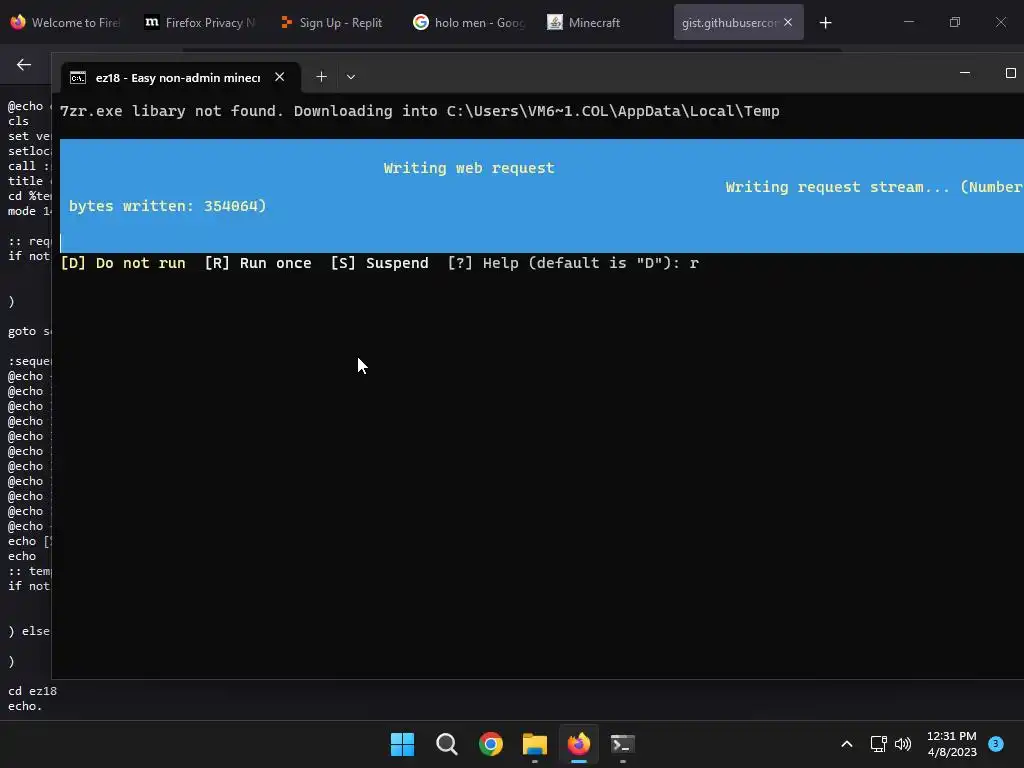This screenshot has width=1024, height=768.
Task: Launch Chrome from the taskbar
Action: 490,744
